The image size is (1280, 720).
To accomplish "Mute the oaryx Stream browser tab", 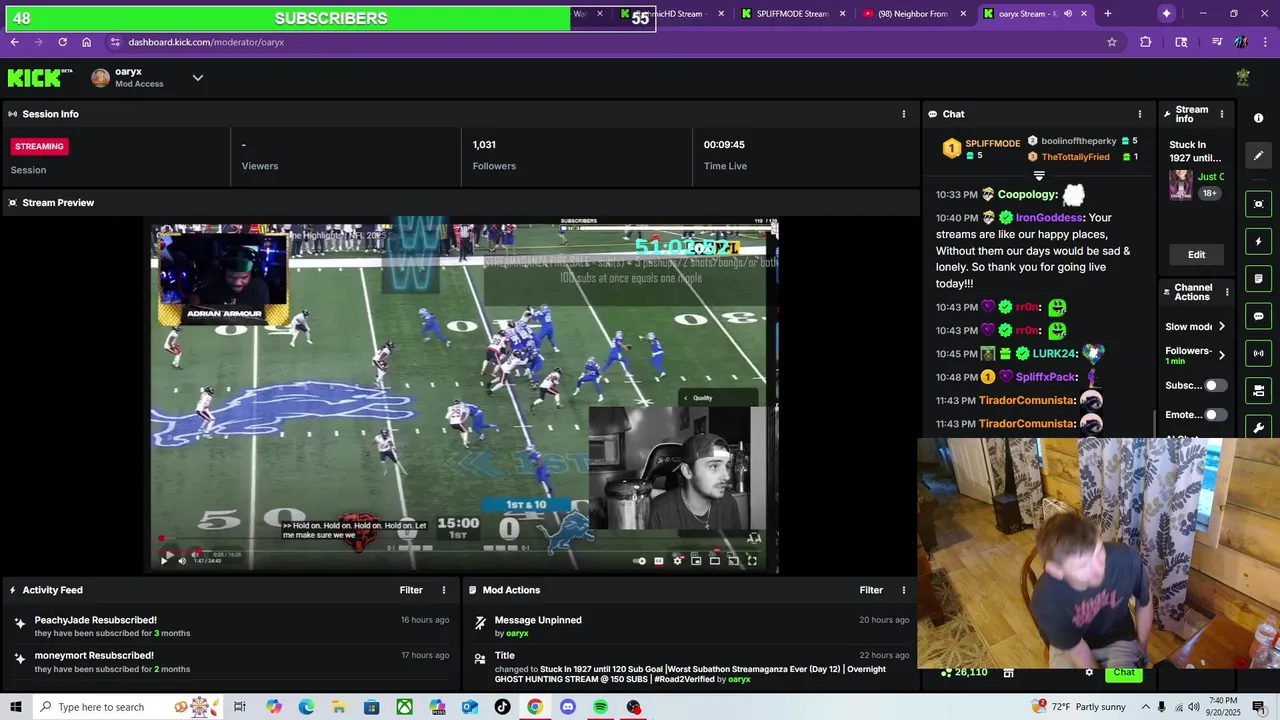I will [x=1068, y=14].
